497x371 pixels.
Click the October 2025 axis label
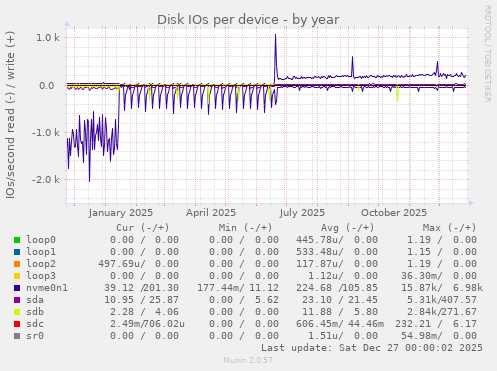(394, 213)
